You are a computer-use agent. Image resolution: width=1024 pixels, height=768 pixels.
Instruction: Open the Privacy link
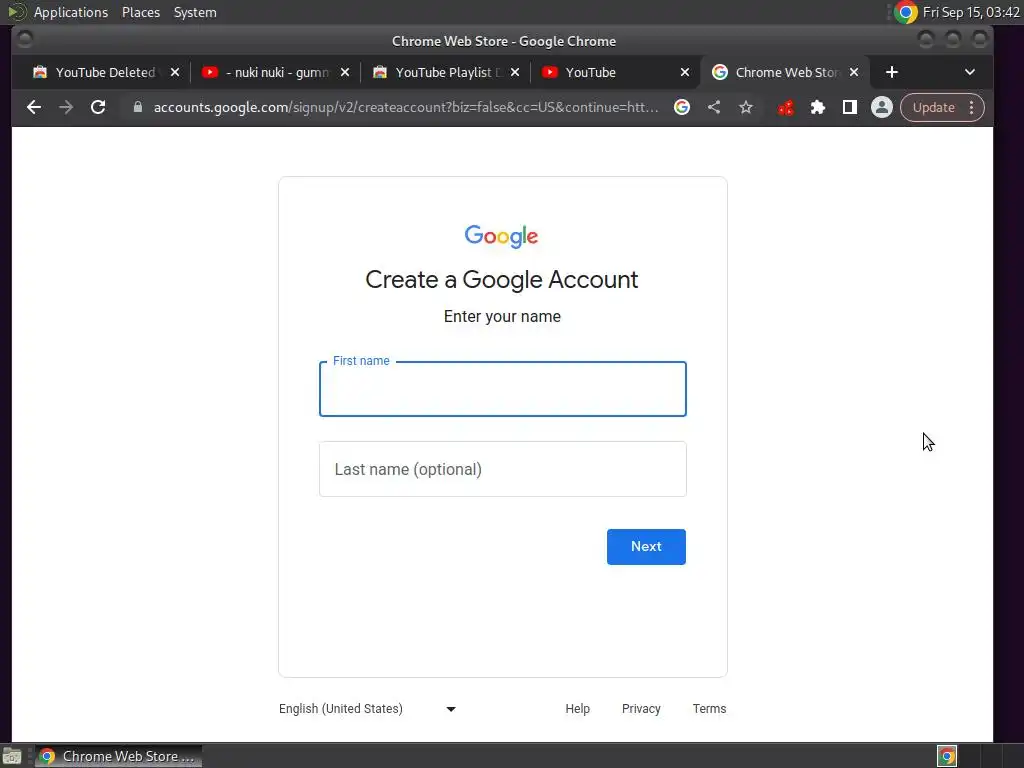[x=641, y=709]
